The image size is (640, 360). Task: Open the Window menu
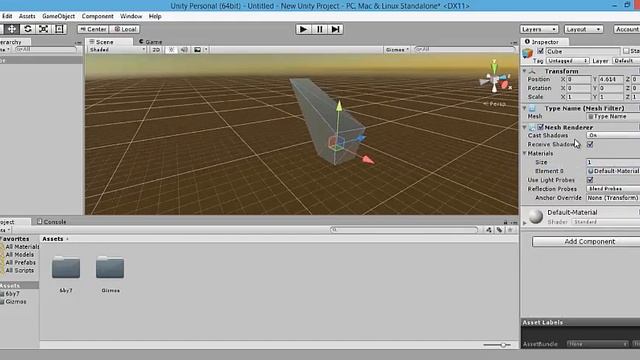point(131,16)
